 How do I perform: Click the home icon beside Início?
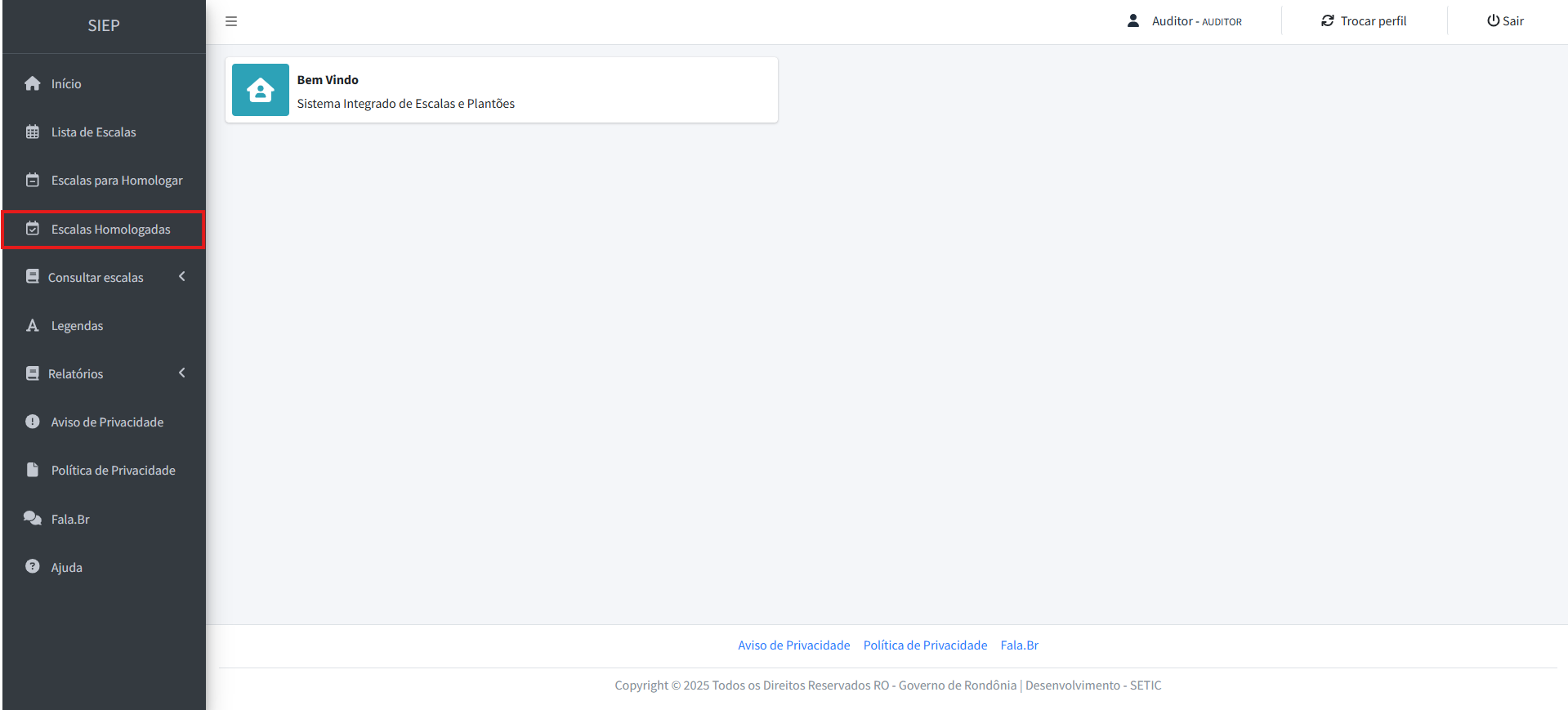pos(33,83)
